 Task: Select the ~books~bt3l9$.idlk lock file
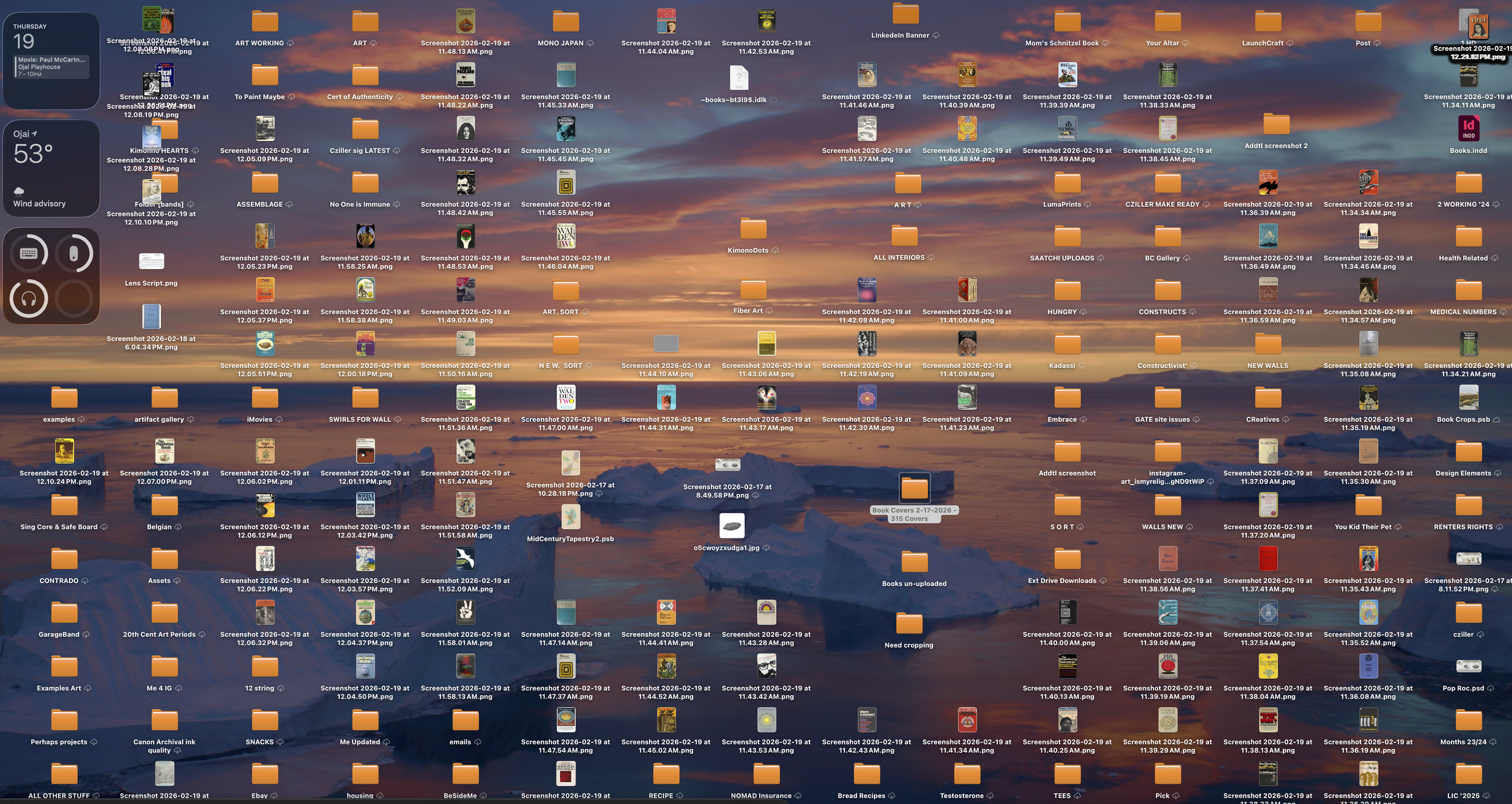(x=738, y=77)
